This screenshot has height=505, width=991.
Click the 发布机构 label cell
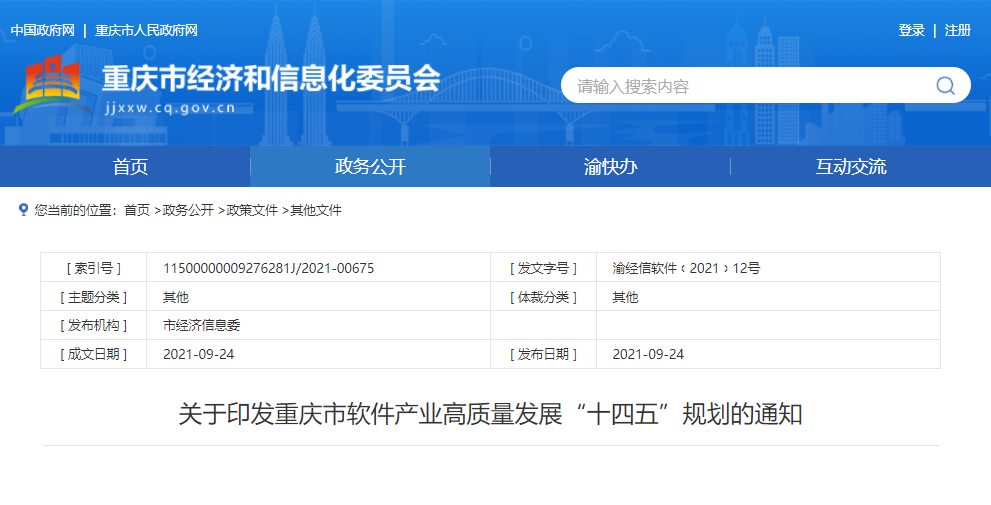(94, 326)
